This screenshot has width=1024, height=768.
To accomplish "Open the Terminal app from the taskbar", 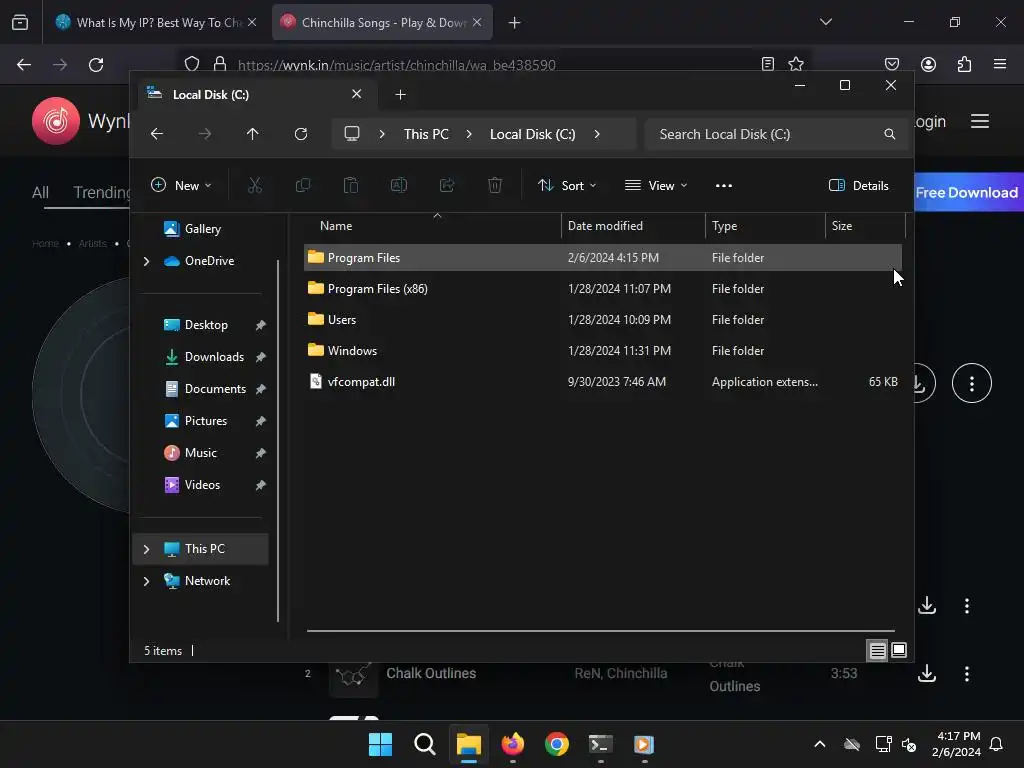I will [x=600, y=744].
